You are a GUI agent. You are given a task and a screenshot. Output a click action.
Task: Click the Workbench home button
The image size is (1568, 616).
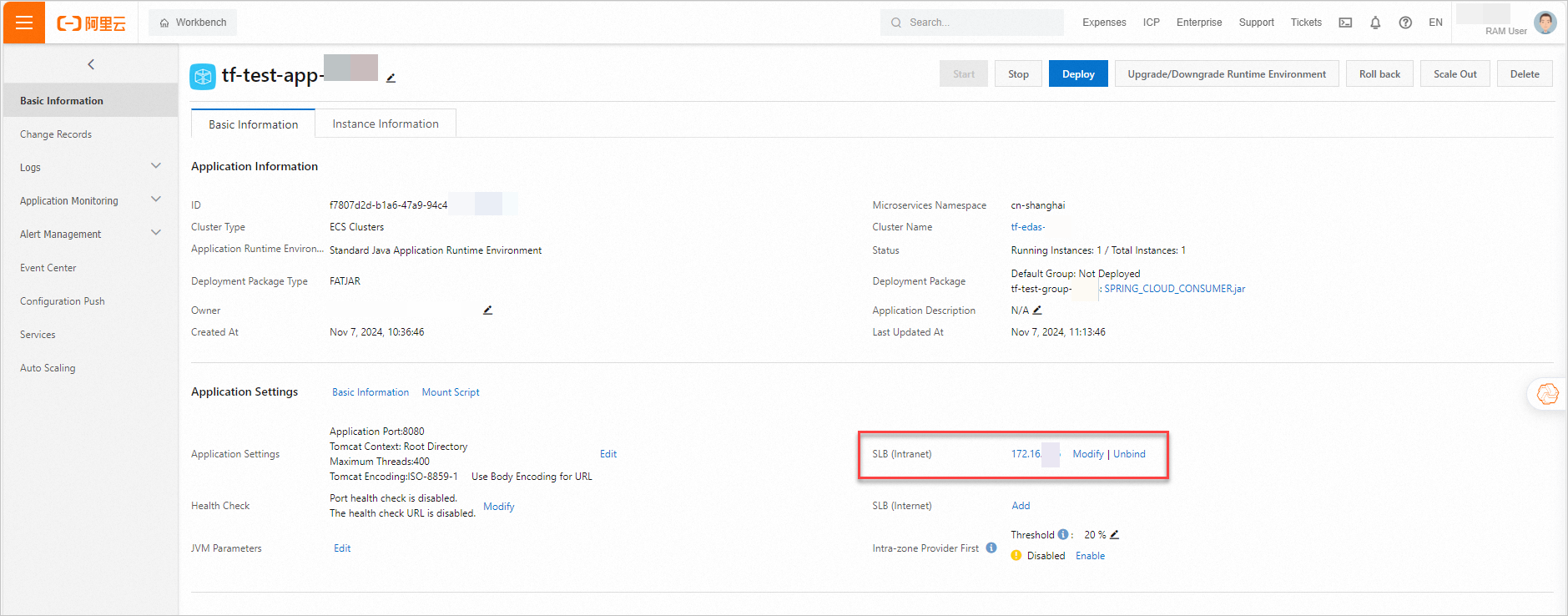point(193,23)
